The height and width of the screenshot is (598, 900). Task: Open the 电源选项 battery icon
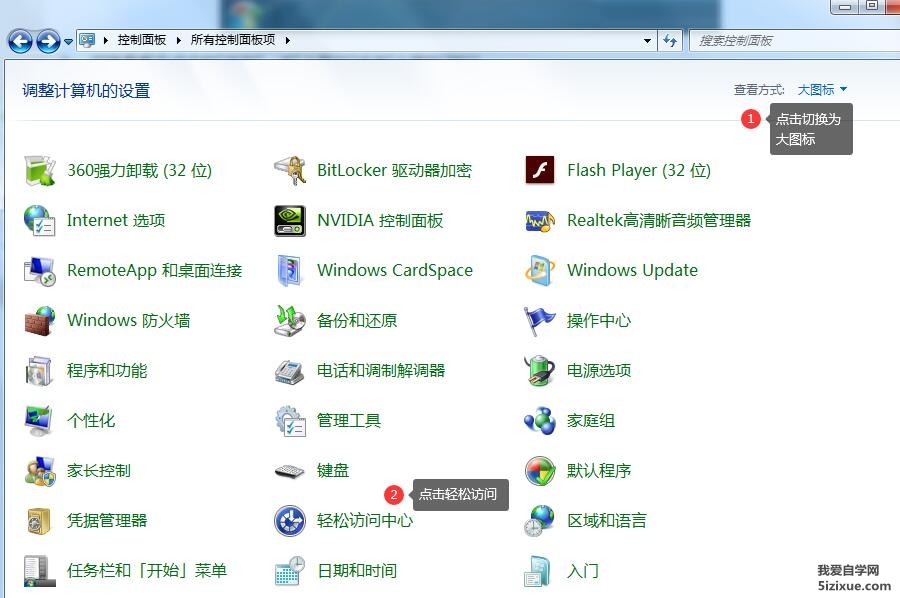click(x=540, y=370)
